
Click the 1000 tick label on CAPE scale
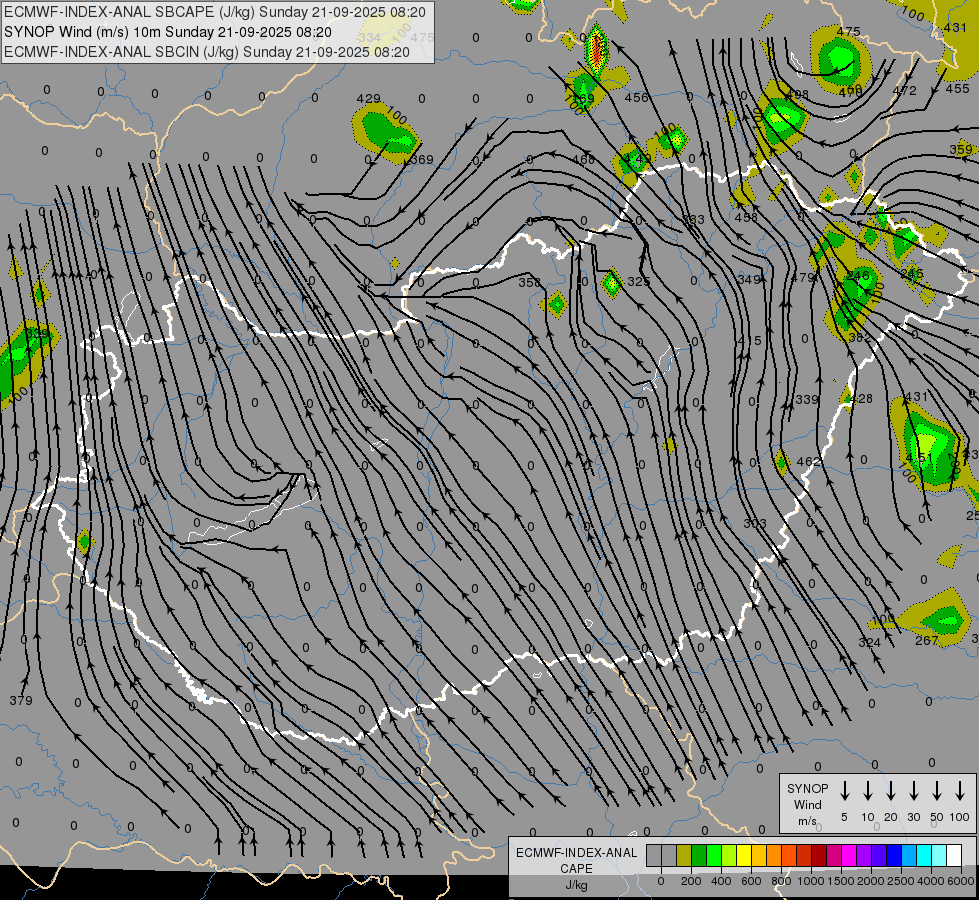(810, 881)
